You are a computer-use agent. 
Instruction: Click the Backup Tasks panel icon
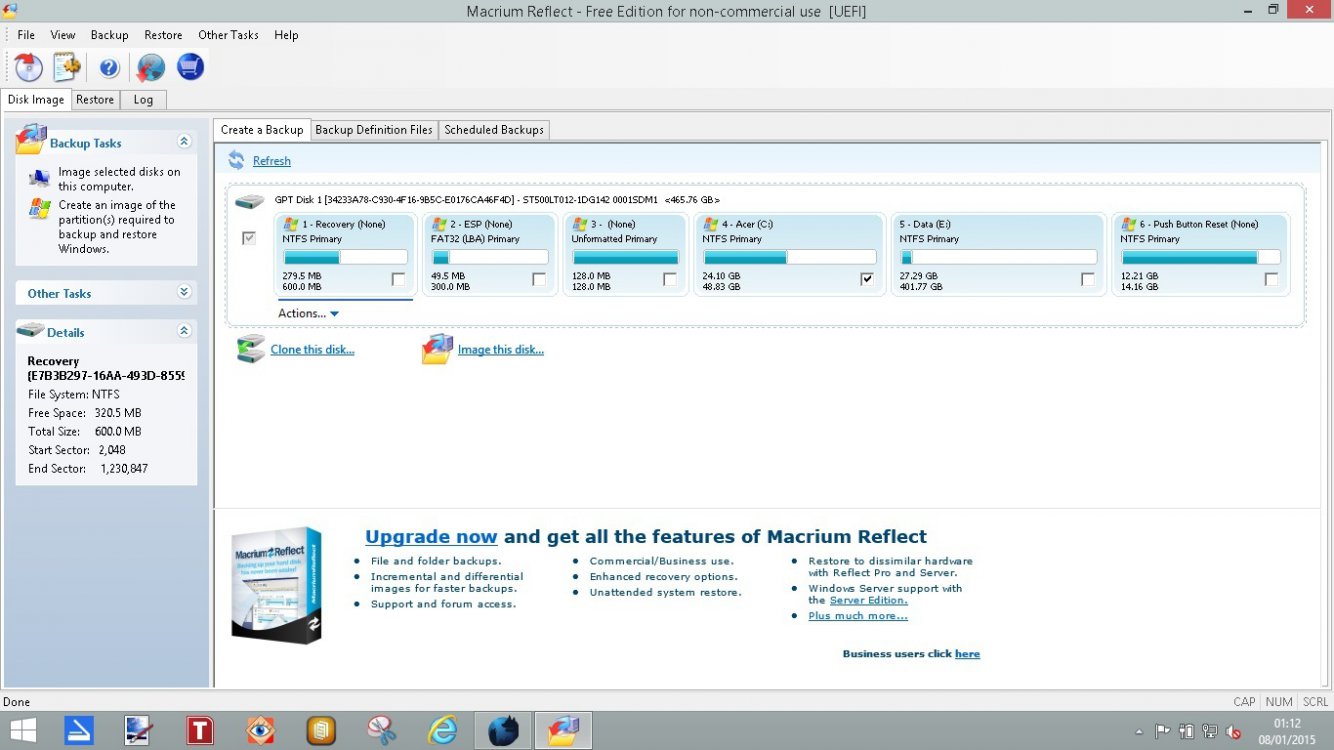(31, 140)
